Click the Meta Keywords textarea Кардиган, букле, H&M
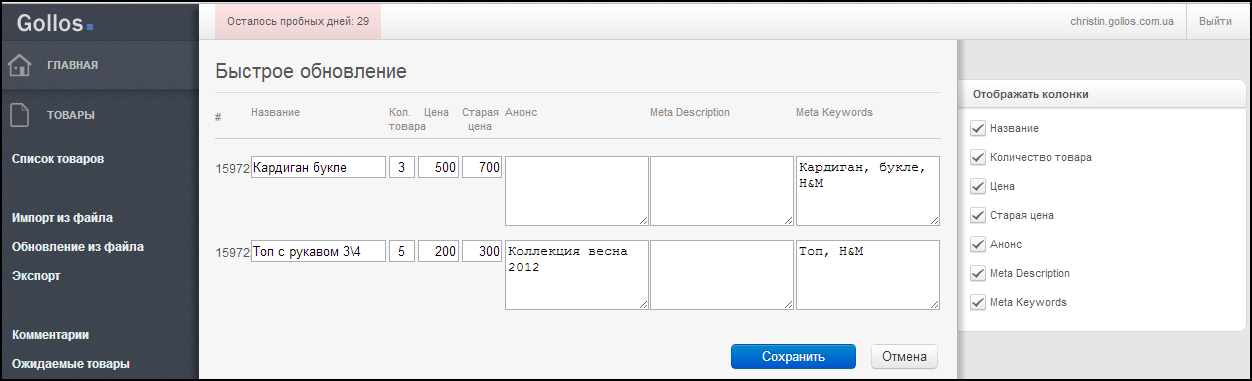Viewport: 1252px width, 381px height. (x=868, y=190)
